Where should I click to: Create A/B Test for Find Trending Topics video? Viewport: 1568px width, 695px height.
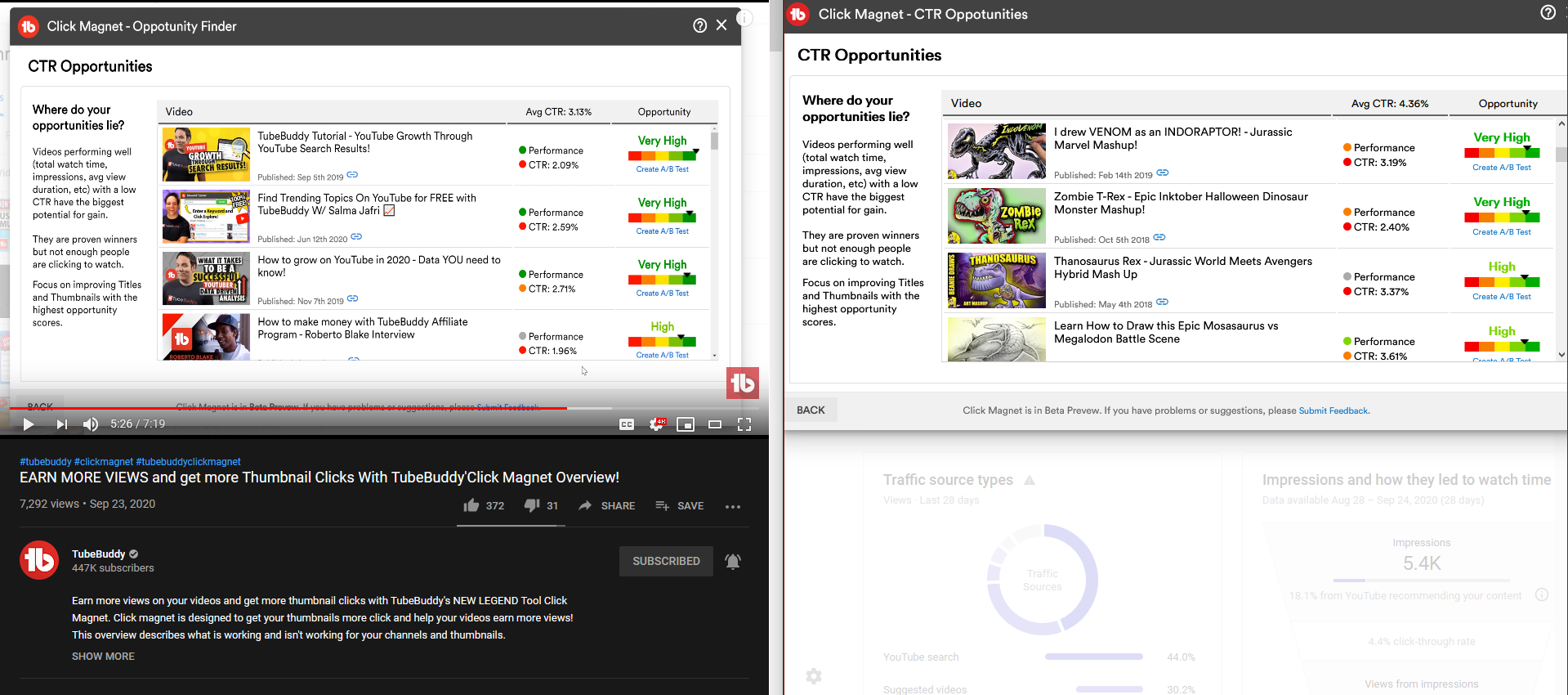(x=662, y=231)
